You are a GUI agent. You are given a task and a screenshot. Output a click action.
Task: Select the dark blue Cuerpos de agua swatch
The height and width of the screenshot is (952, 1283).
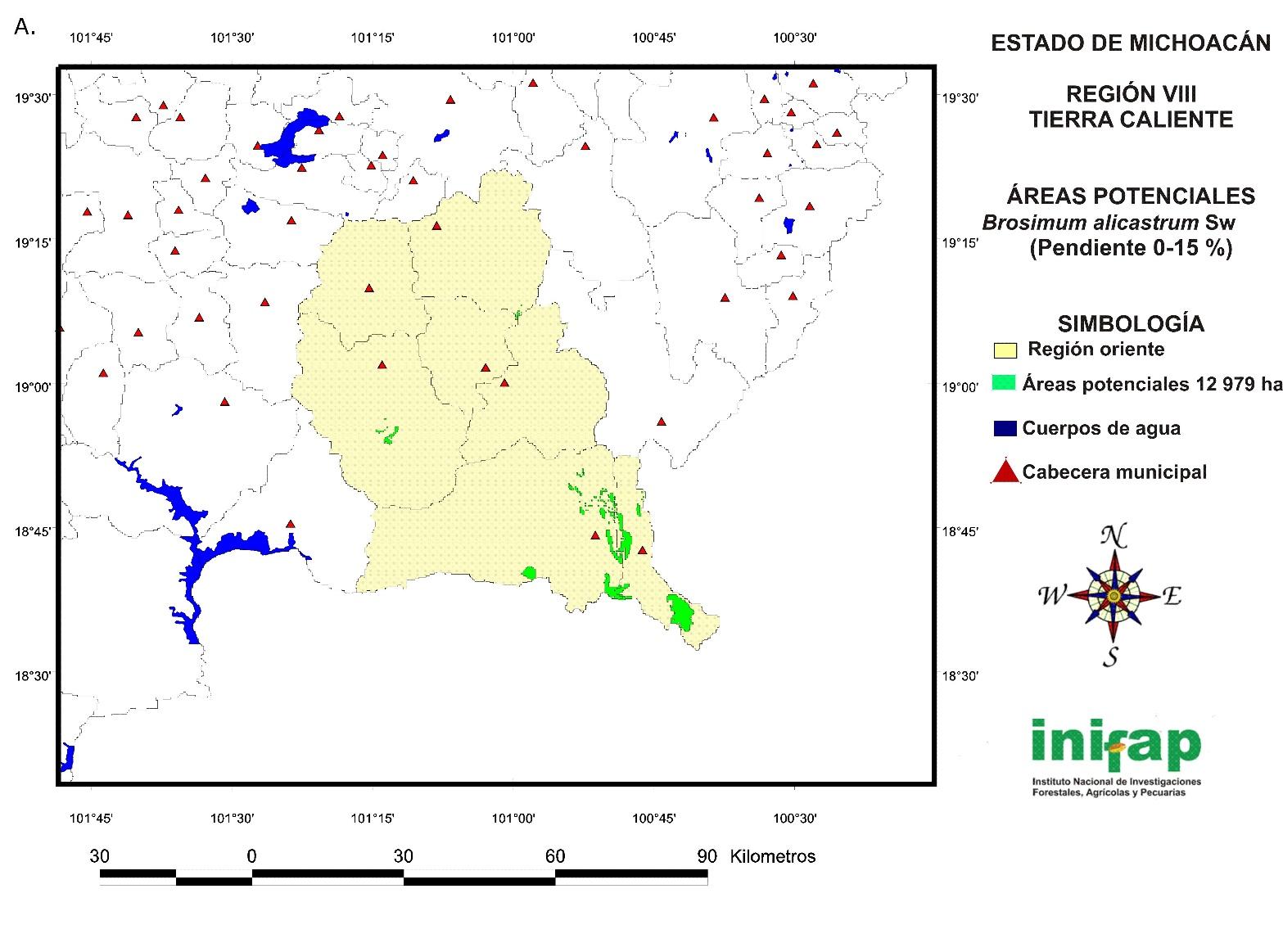[1004, 428]
